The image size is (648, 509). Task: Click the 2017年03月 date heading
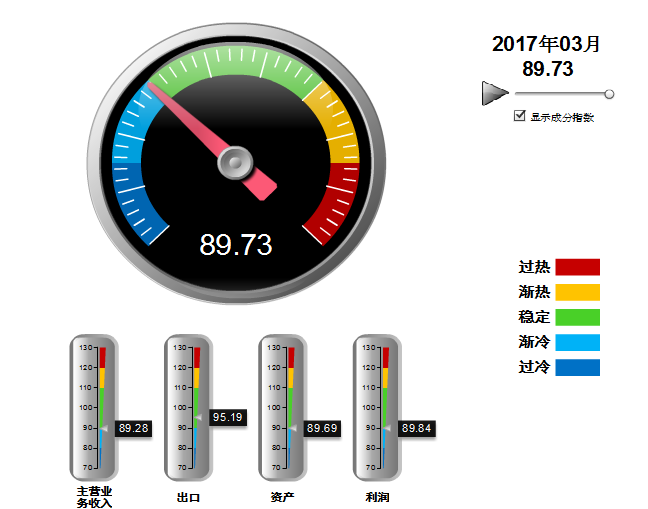coord(547,44)
